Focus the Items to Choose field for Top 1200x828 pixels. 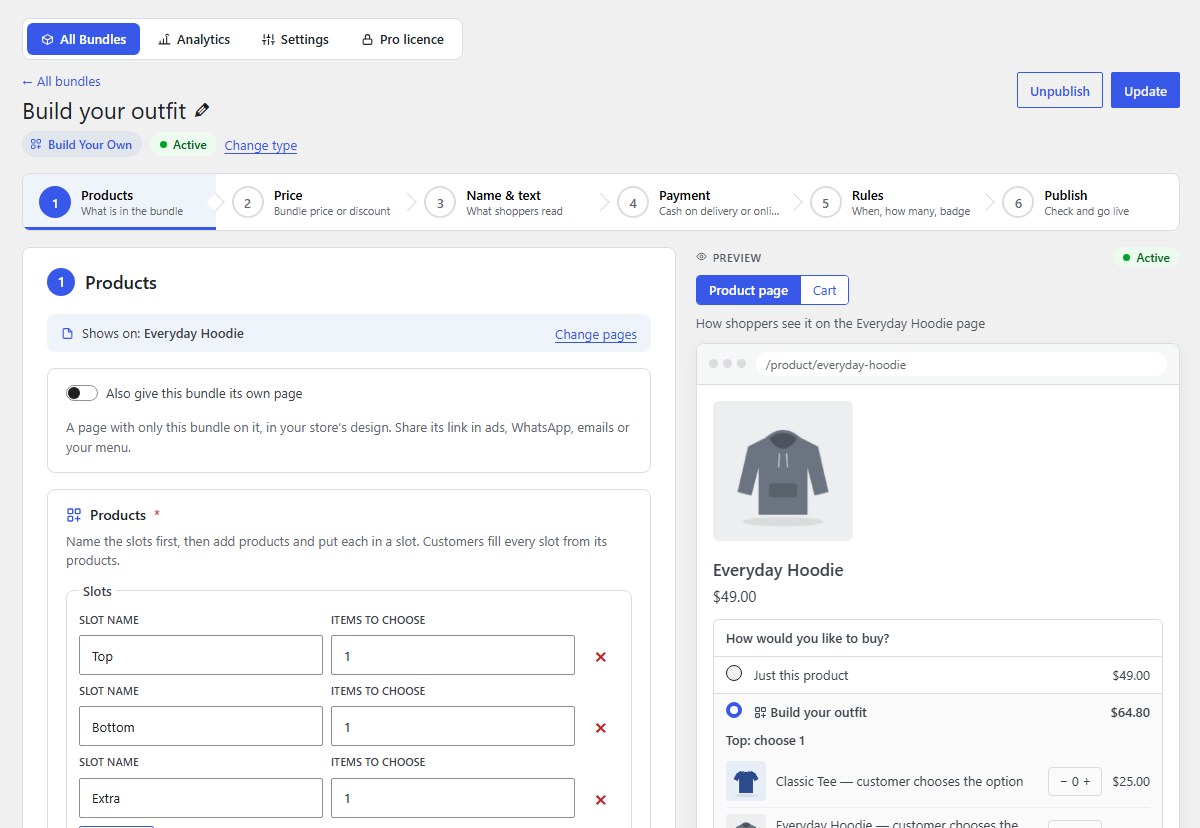pos(453,656)
